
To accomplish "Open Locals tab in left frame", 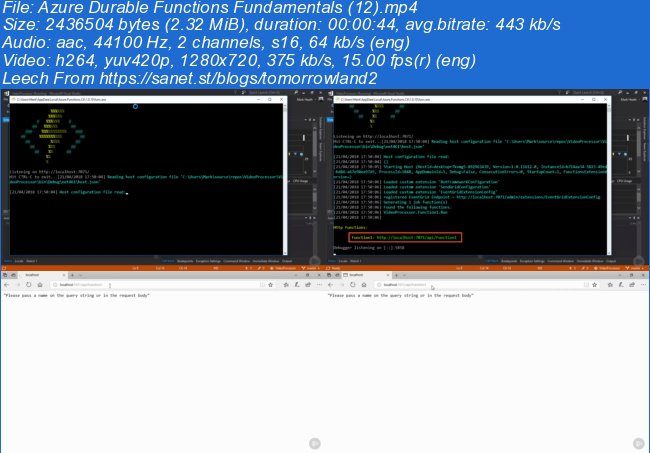I will click(19, 261).
